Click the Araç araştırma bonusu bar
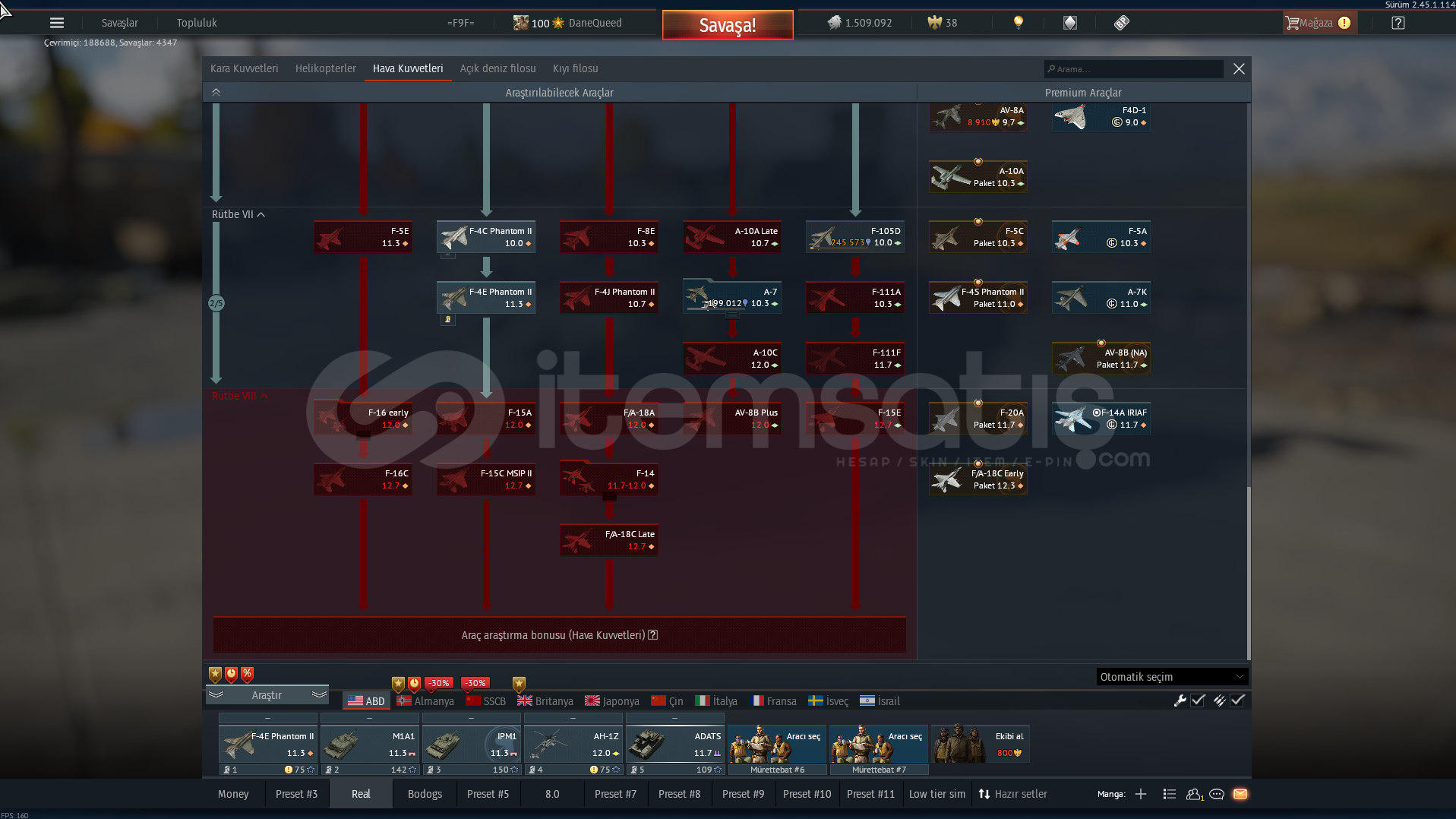The width and height of the screenshot is (1456, 819). 560,635
